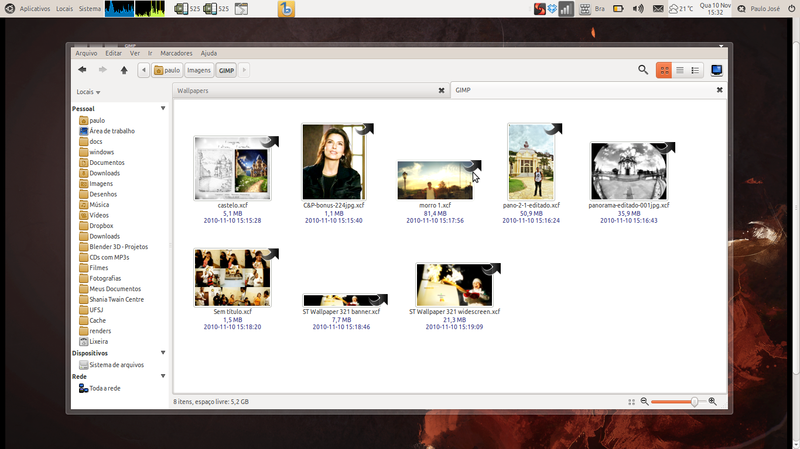Switch to list view mode

(x=679, y=70)
